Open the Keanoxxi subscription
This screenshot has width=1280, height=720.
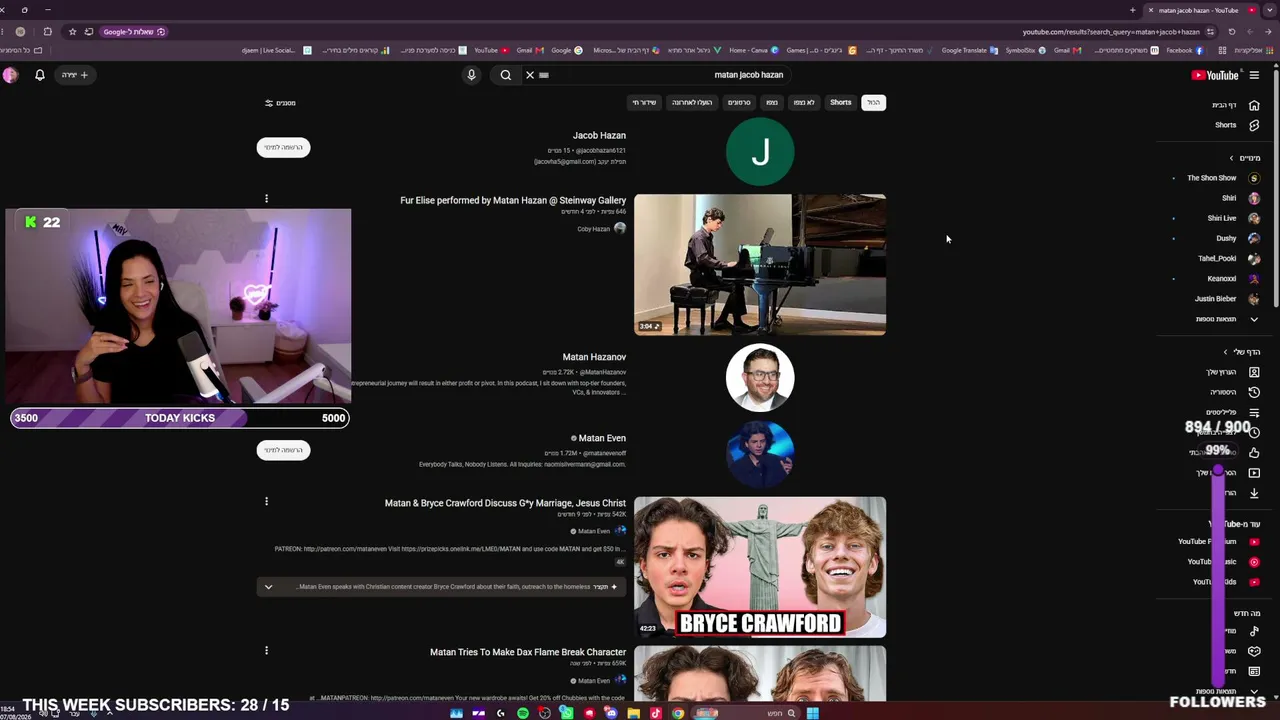tap(1232, 278)
